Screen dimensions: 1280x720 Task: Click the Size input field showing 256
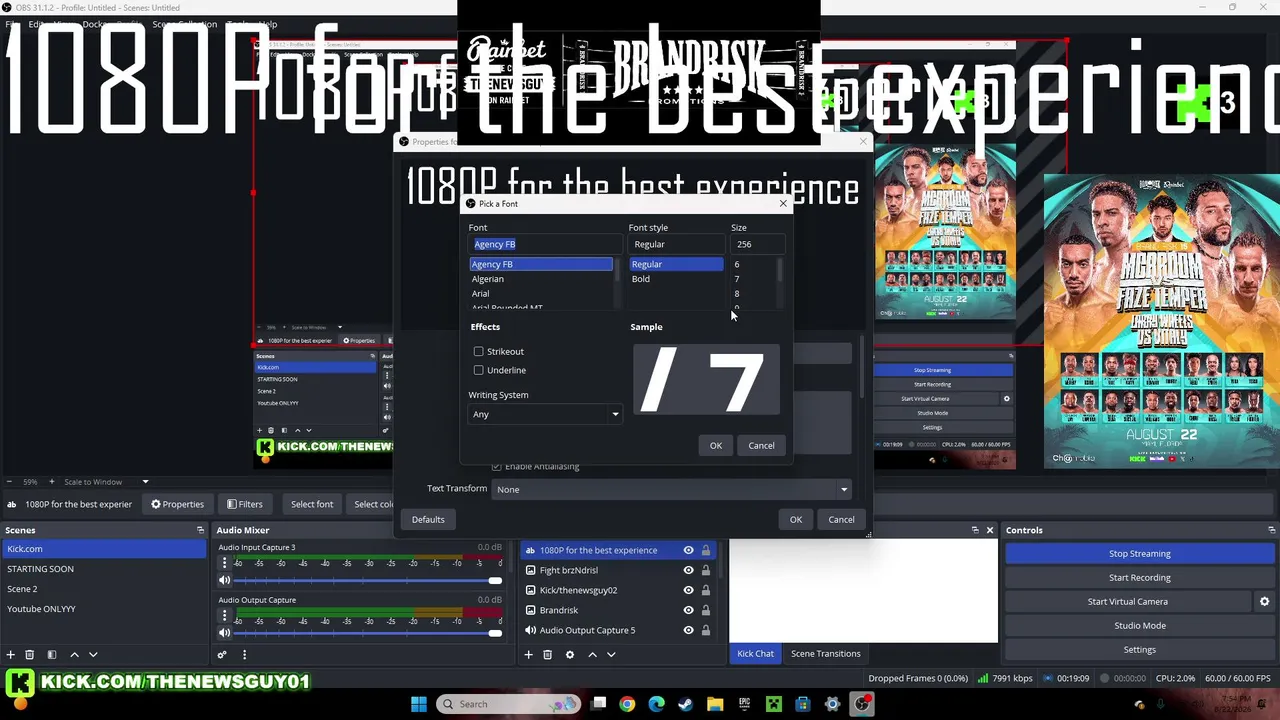(757, 244)
